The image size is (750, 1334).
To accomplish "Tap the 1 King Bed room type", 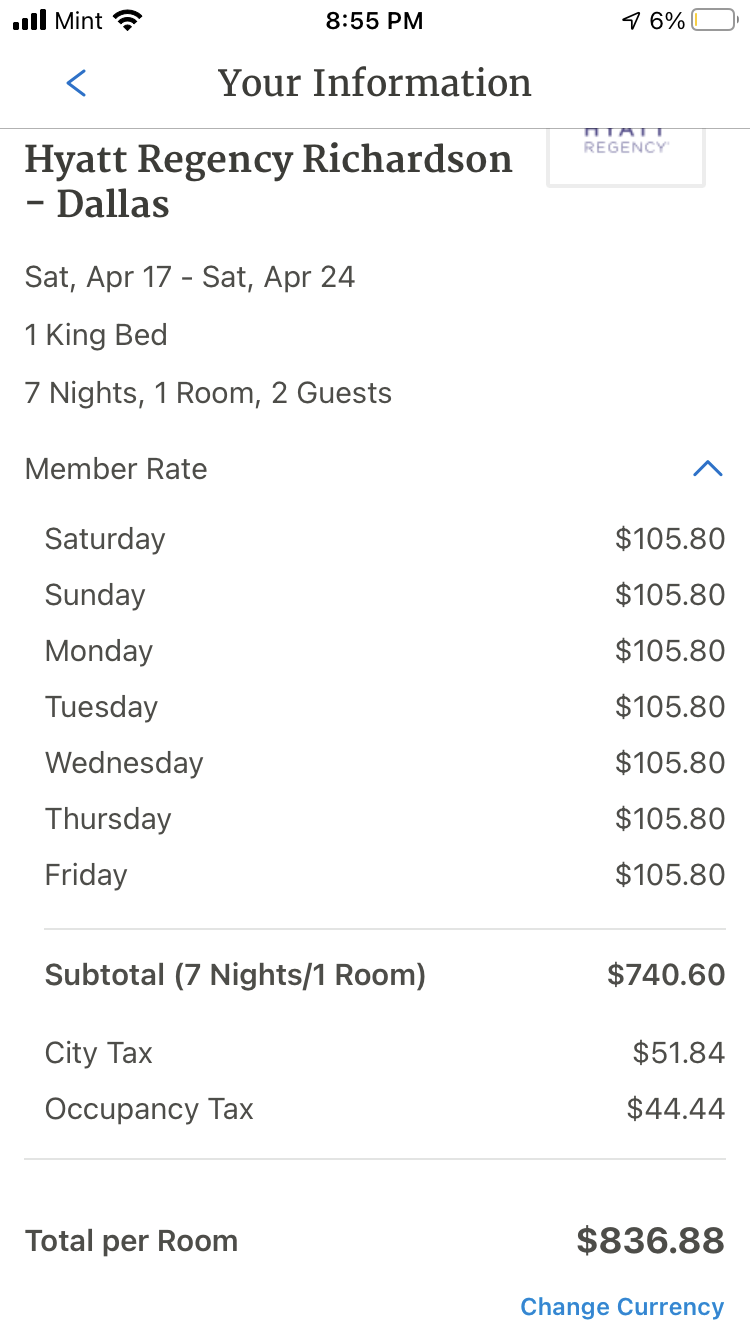I will [96, 335].
